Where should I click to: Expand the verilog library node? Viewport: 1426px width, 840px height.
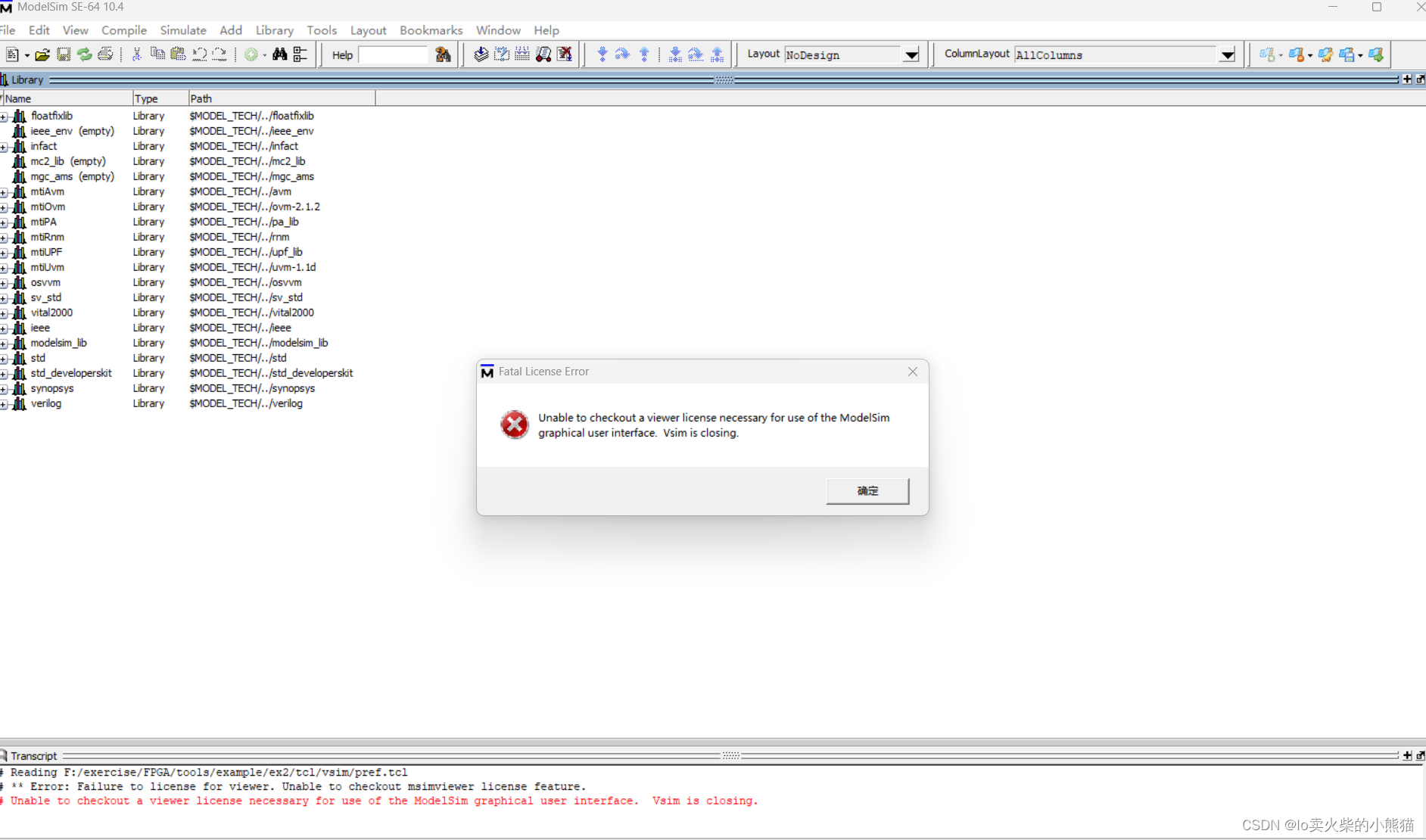click(4, 404)
